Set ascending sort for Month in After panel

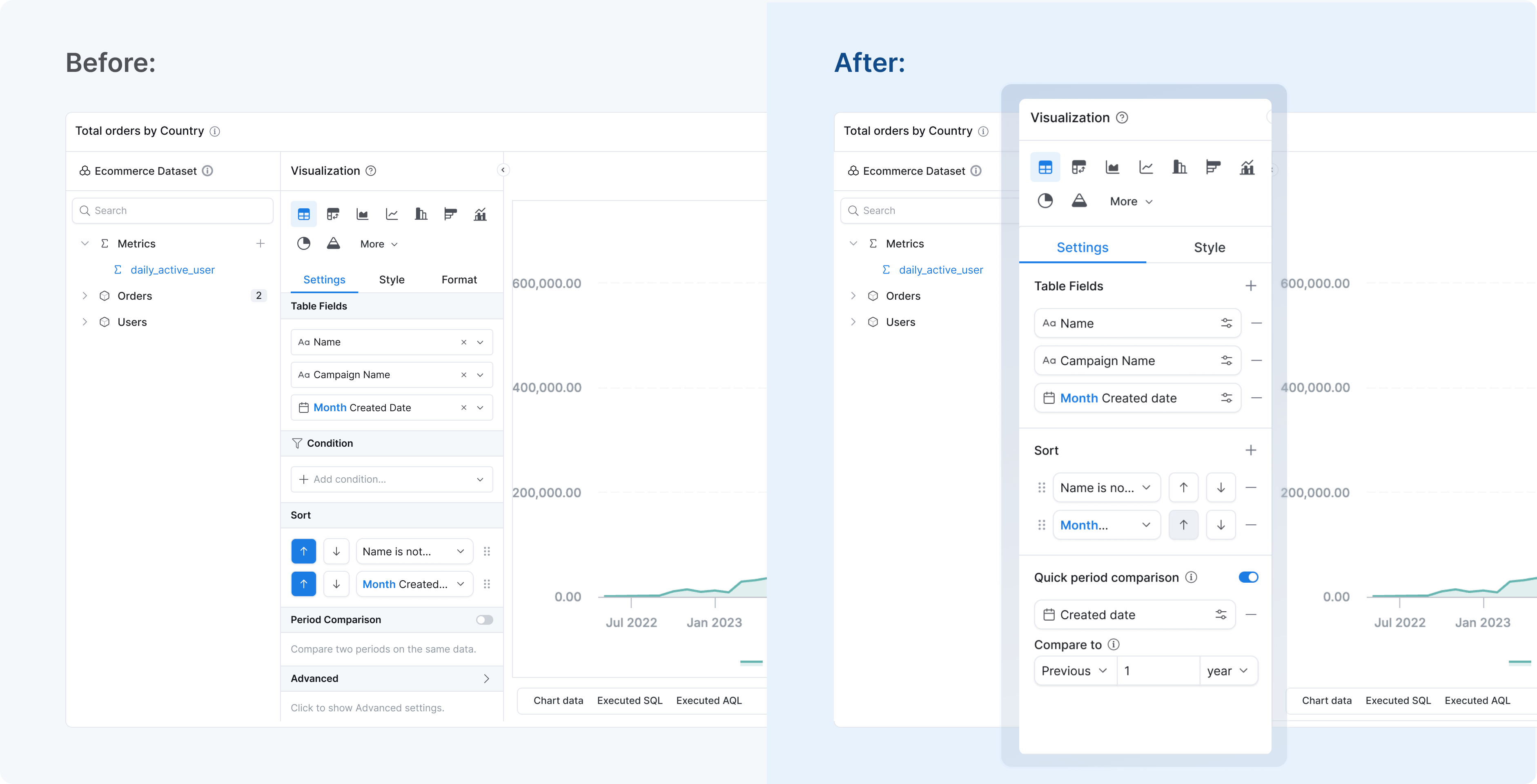pyautogui.click(x=1183, y=525)
